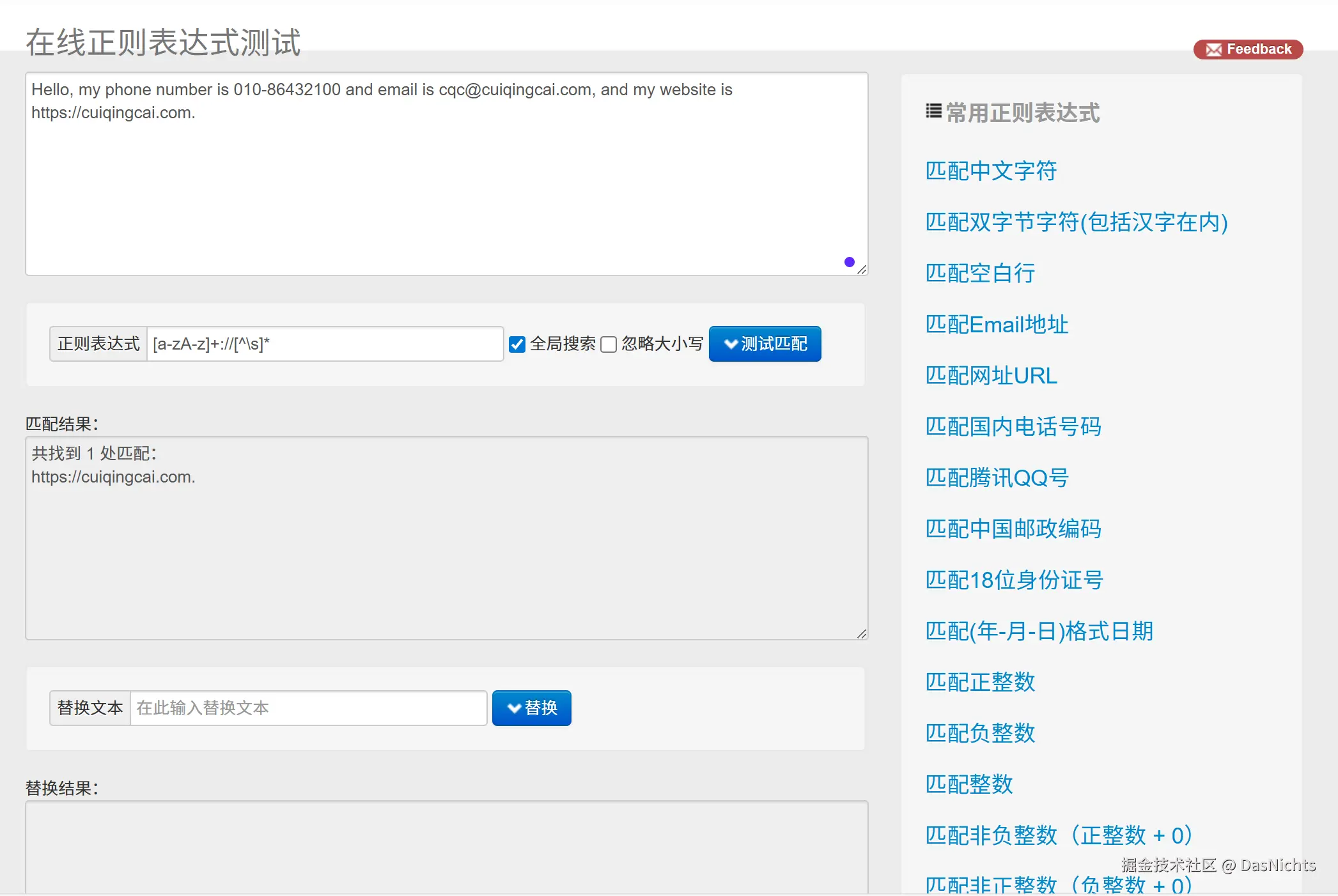This screenshot has height=896, width=1338.
Task: Pick the 匹配腾讯QQ号 preset
Action: 996,477
